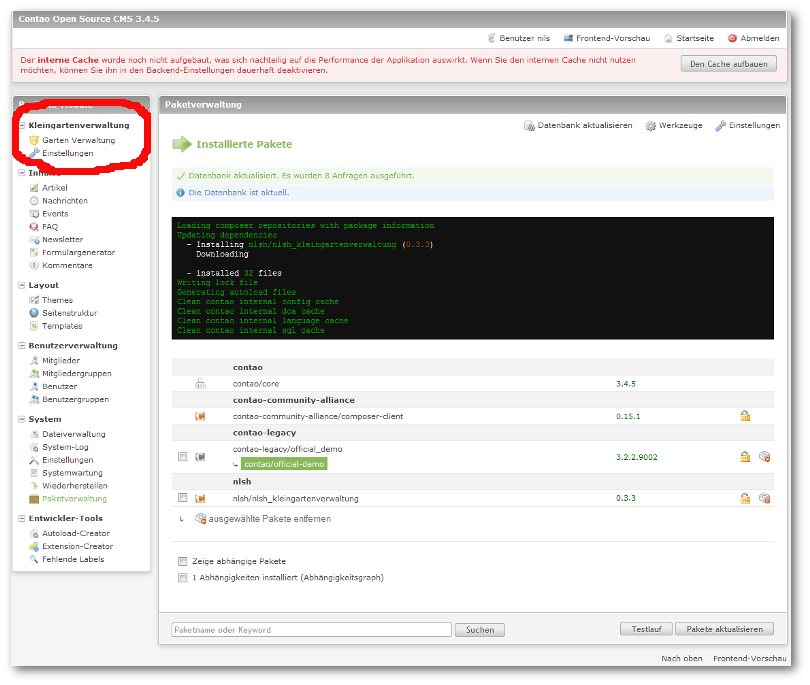
Task: Click the wrench icon under Kleingartenverwaltung
Action: (x=34, y=153)
